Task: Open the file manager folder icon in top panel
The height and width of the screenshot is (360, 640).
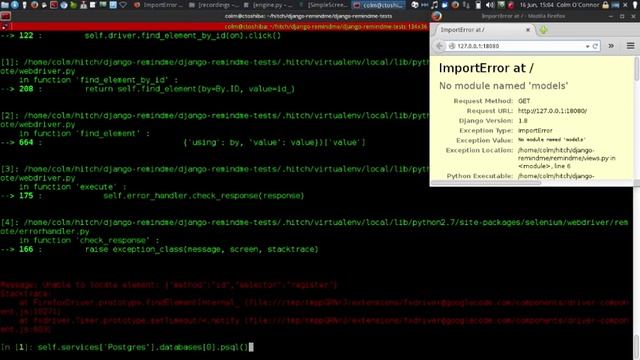Action: 5,5
